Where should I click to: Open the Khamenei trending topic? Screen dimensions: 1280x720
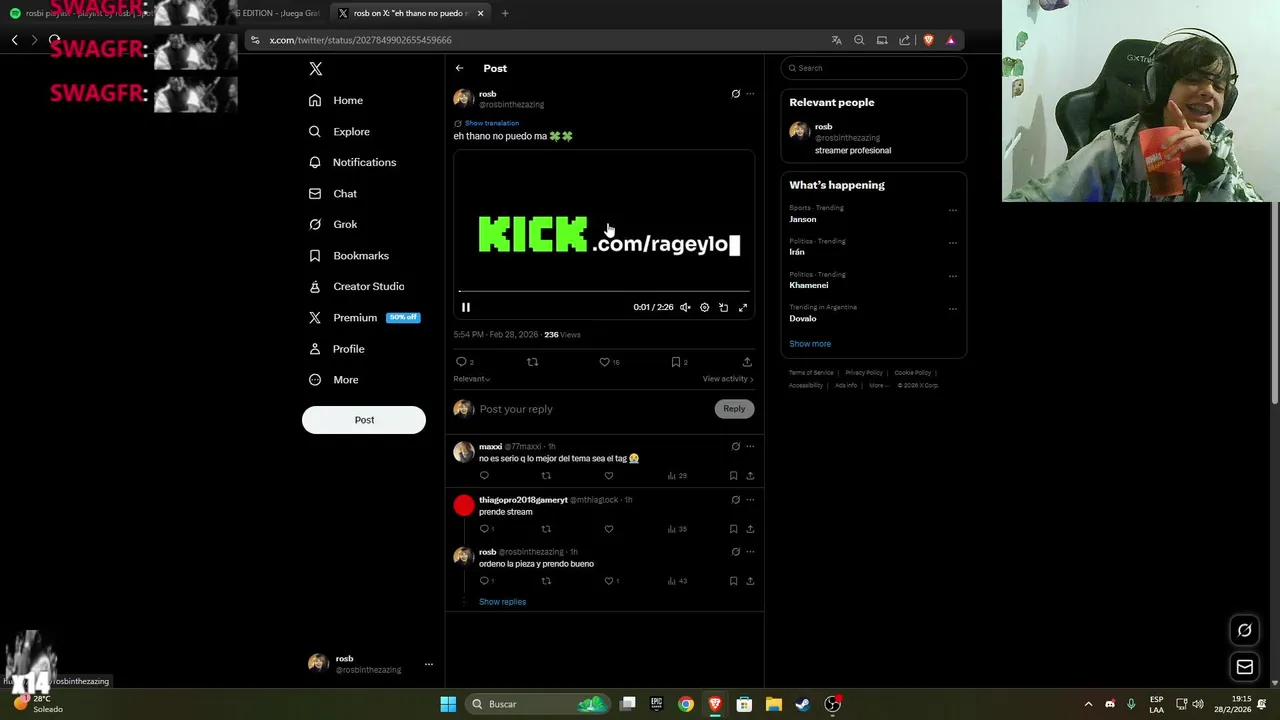tap(809, 286)
